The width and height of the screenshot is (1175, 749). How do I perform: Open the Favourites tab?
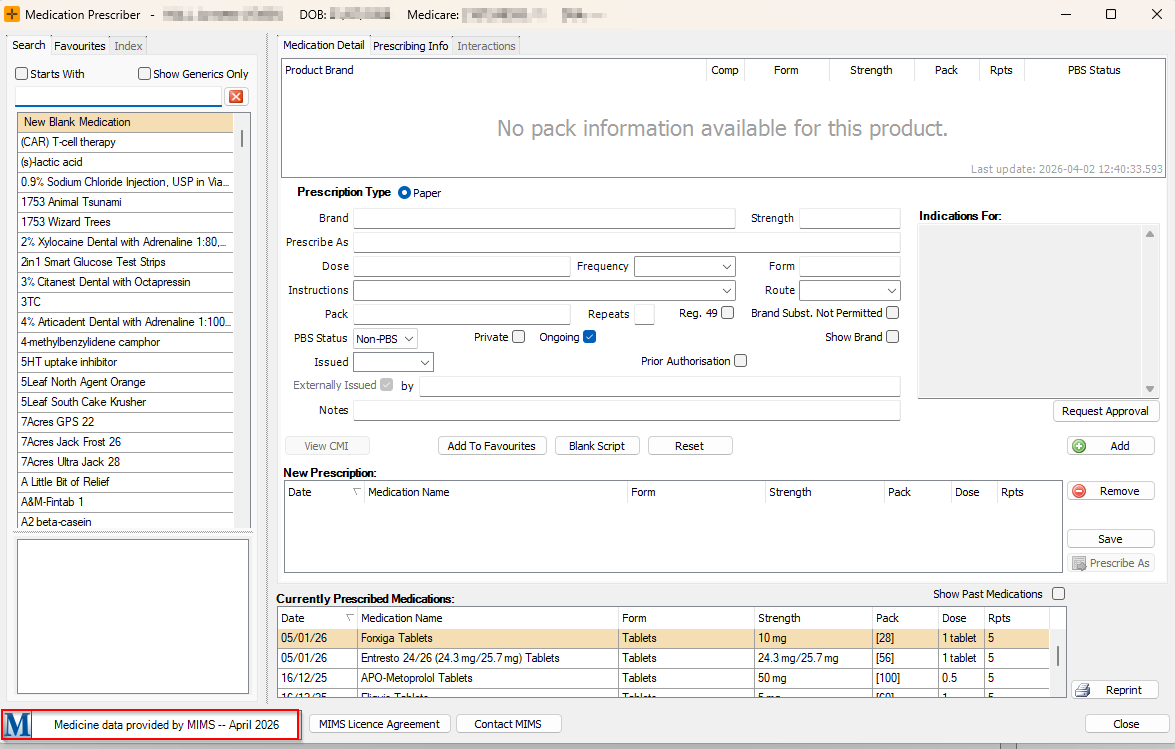pos(80,46)
